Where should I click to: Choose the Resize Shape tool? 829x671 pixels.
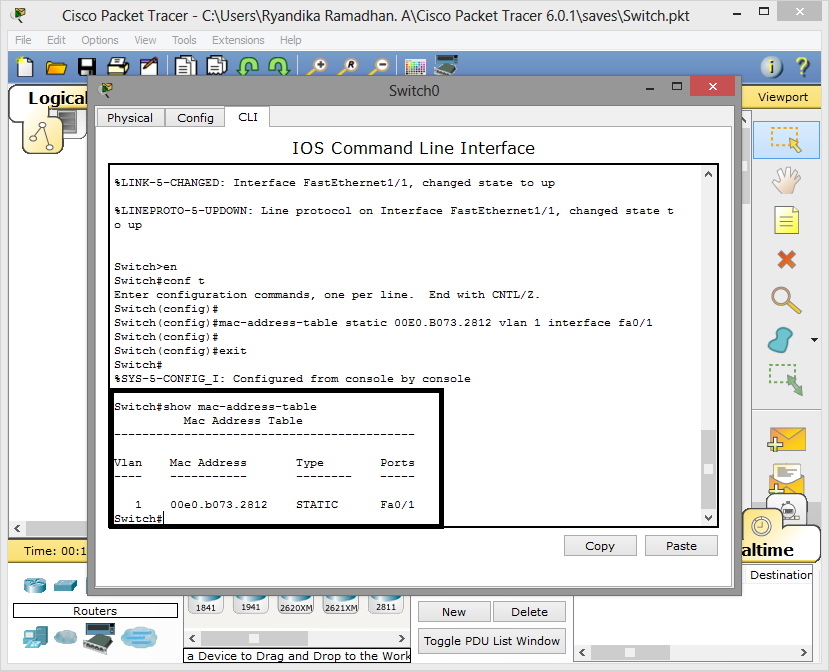pyautogui.click(x=786, y=379)
